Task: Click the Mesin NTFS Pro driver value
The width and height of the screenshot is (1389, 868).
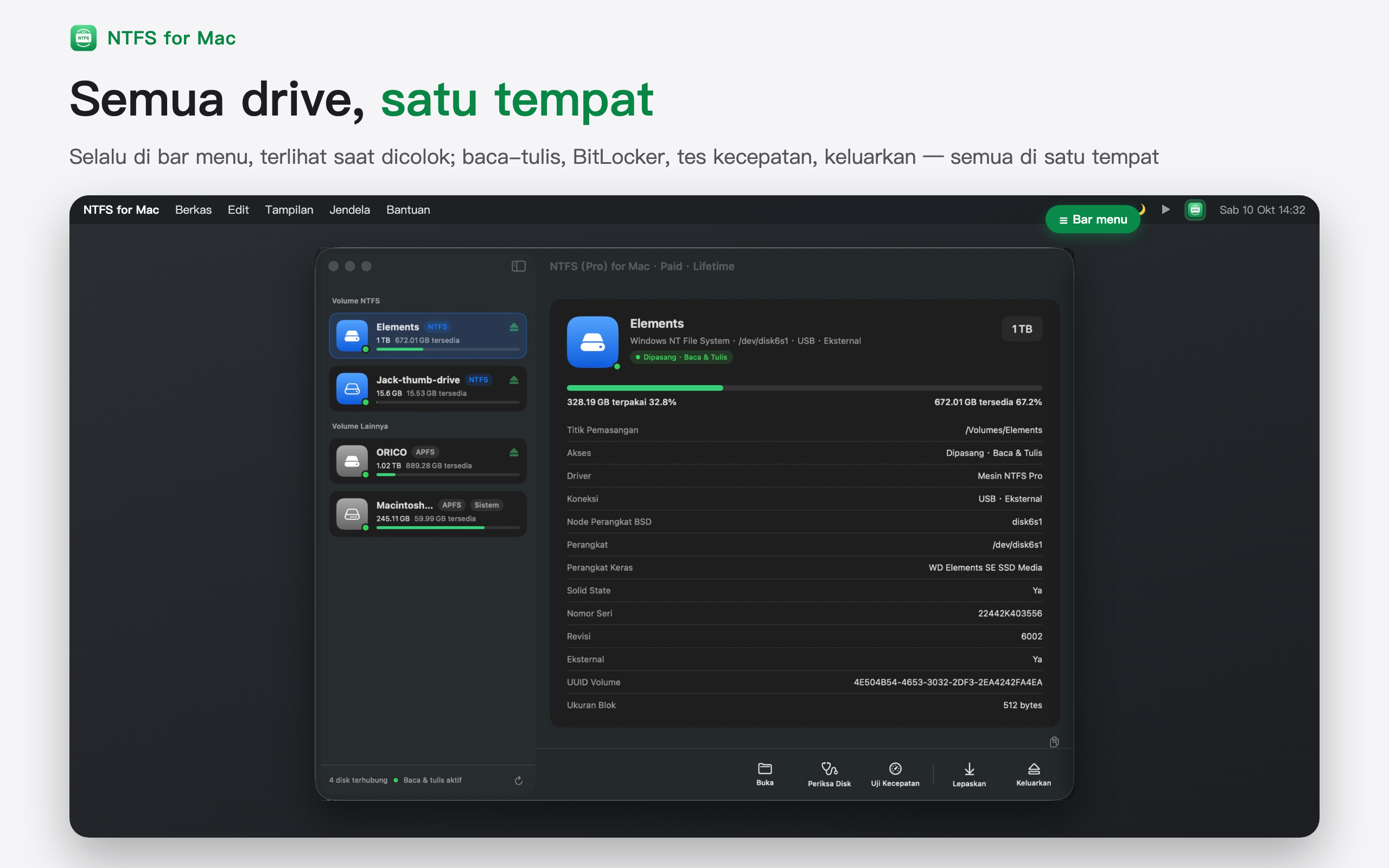Action: pyautogui.click(x=1010, y=476)
